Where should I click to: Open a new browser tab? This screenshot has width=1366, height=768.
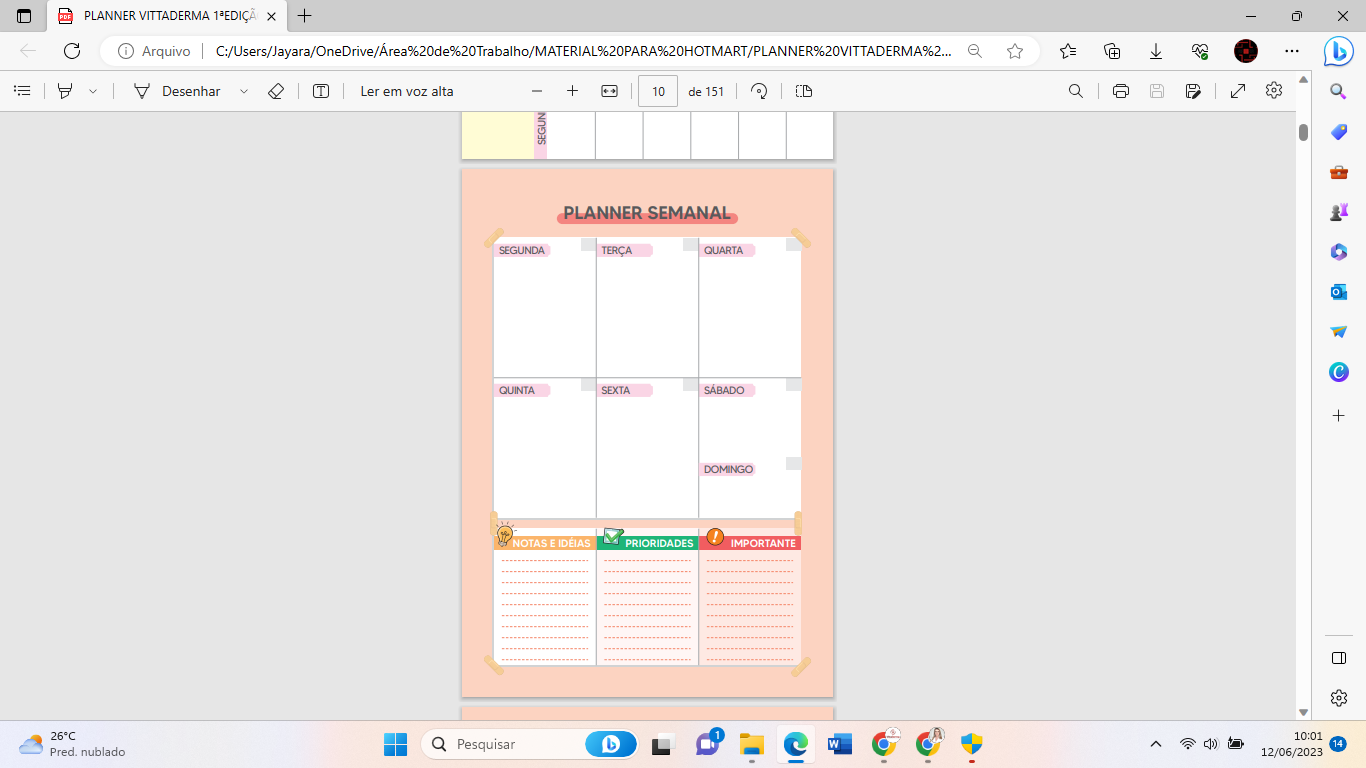305,16
